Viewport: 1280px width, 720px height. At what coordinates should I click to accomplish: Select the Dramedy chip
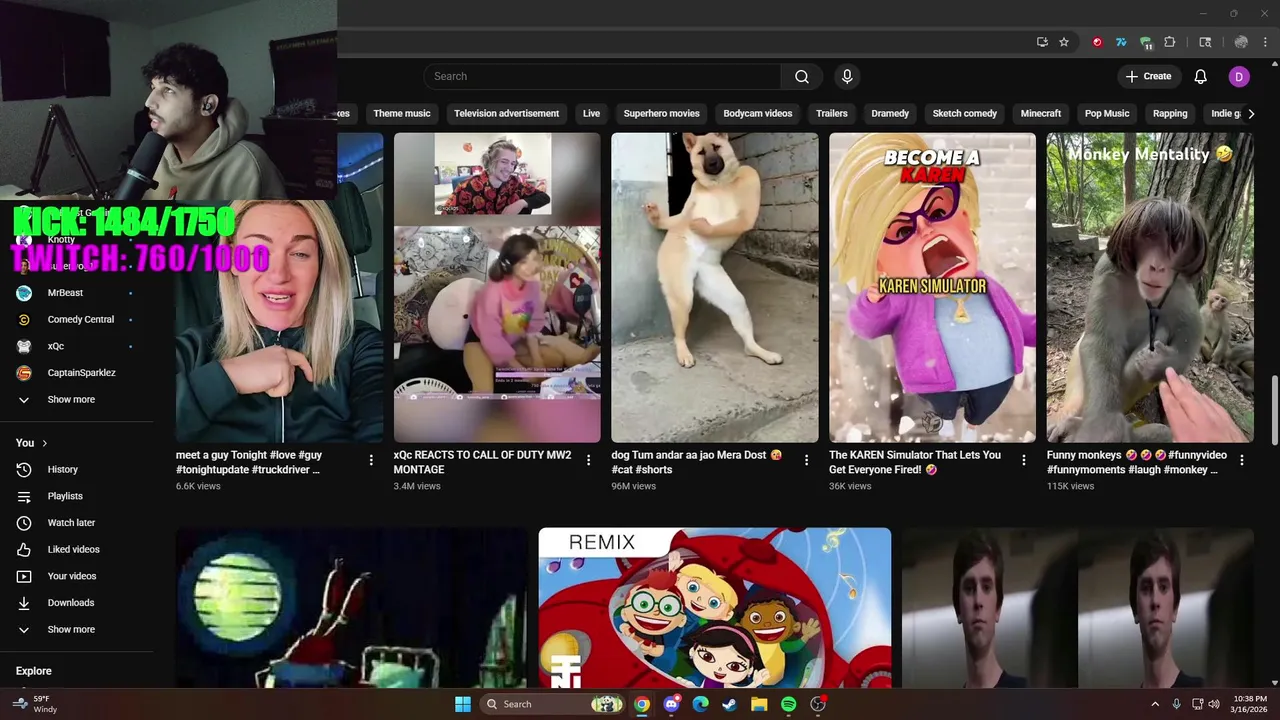(890, 113)
